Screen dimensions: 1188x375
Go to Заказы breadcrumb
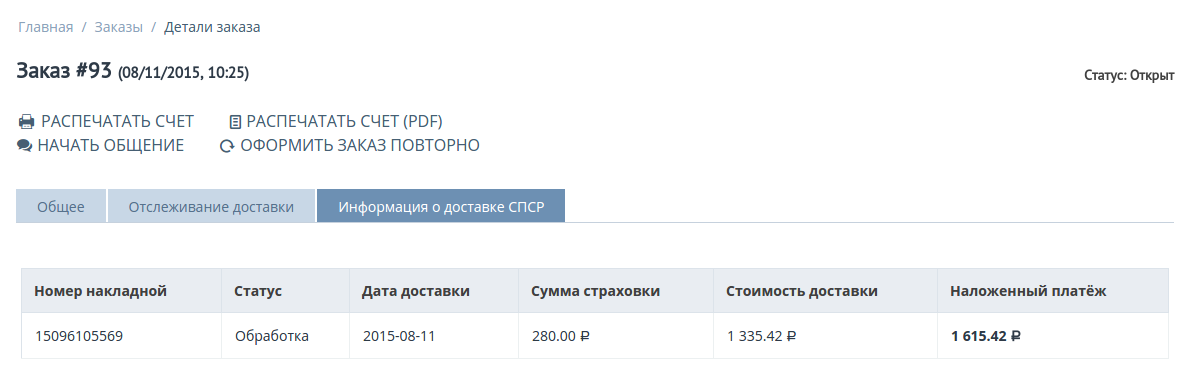coord(118,27)
